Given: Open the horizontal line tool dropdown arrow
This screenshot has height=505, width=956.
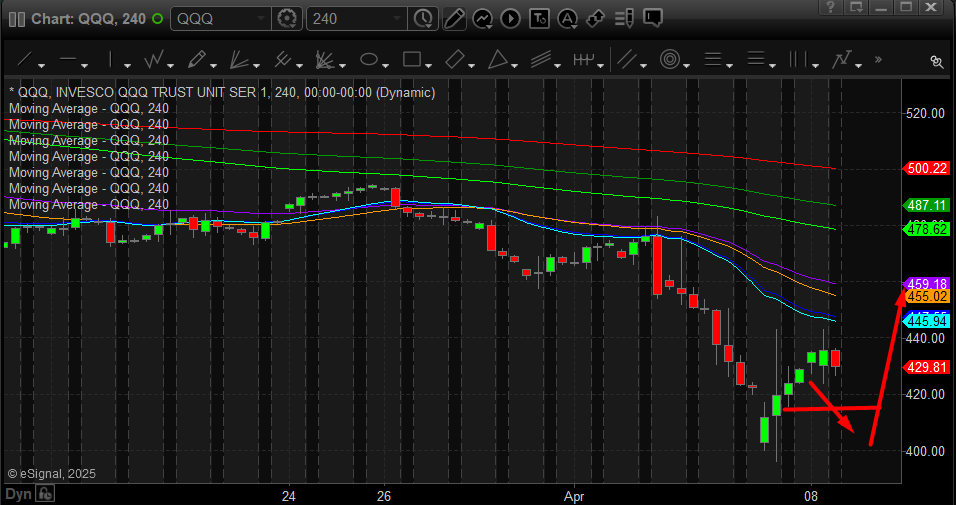Looking at the screenshot, I should coord(84,65).
